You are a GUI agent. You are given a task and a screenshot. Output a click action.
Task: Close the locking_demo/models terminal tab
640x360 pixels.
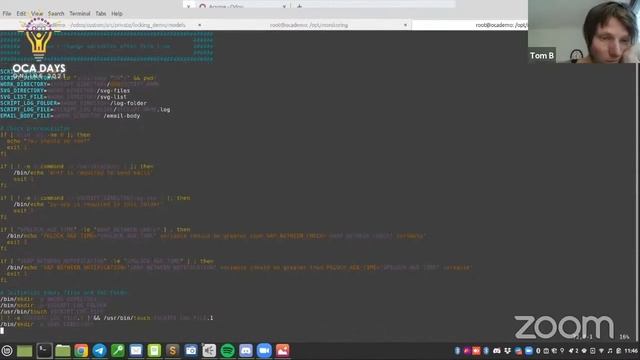(200, 25)
